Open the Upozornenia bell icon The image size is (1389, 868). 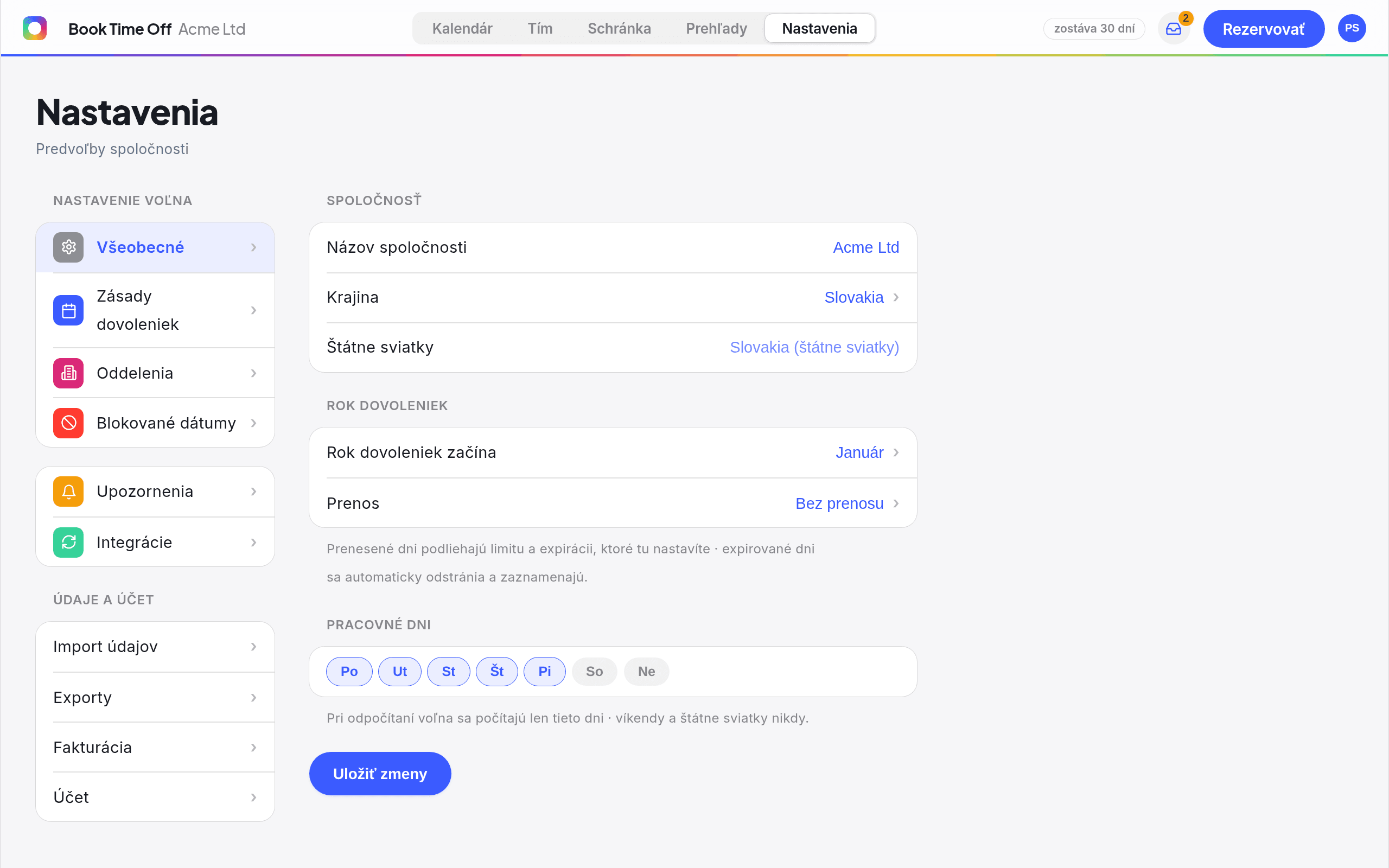pos(68,492)
